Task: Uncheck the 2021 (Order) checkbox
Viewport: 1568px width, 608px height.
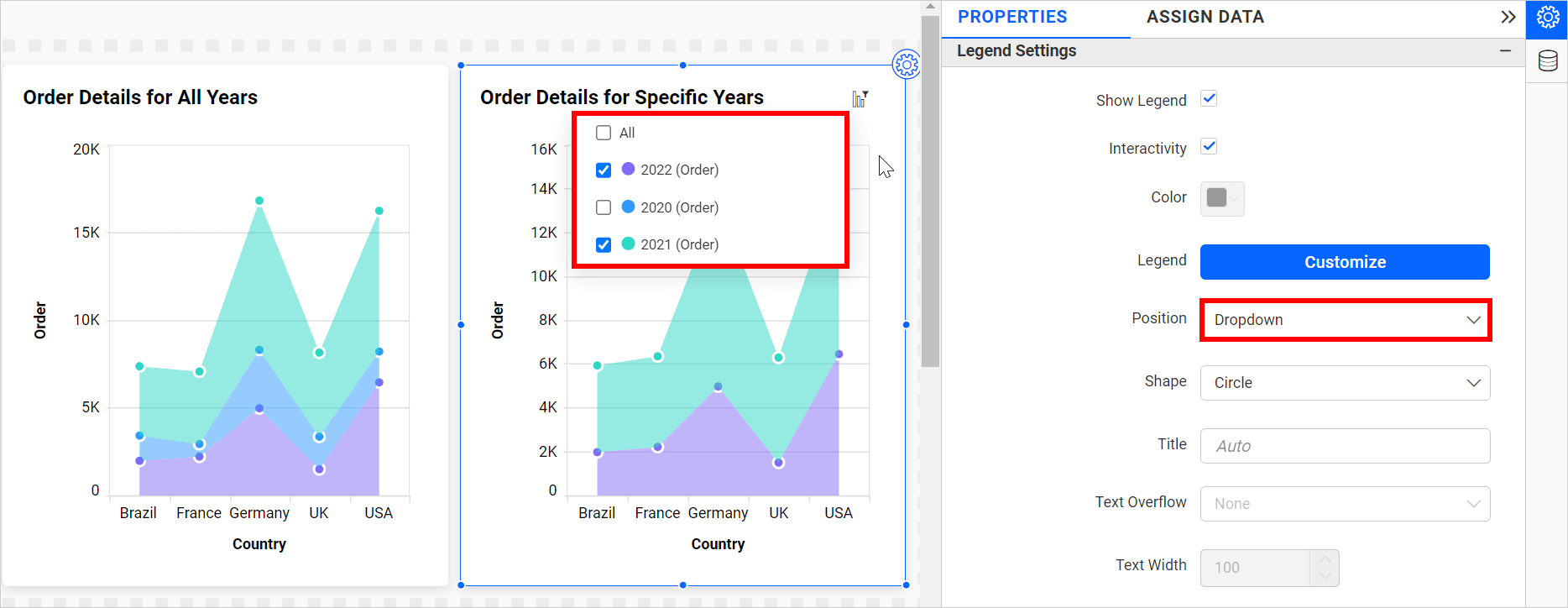Action: click(604, 244)
